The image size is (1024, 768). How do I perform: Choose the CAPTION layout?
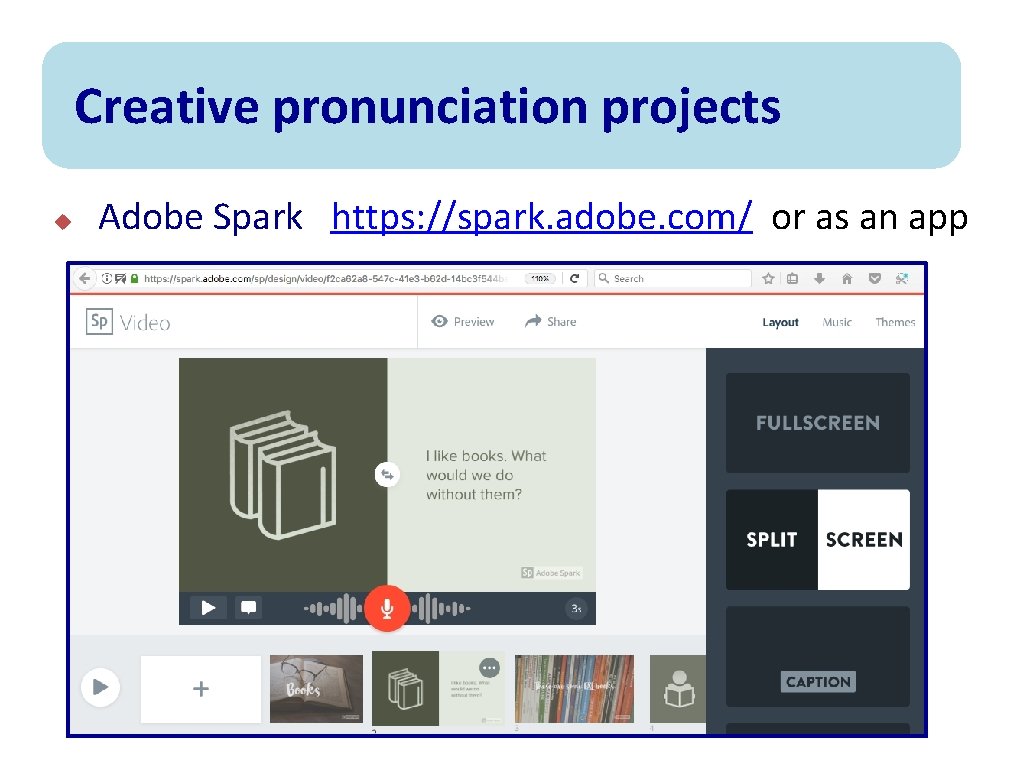[x=818, y=656]
